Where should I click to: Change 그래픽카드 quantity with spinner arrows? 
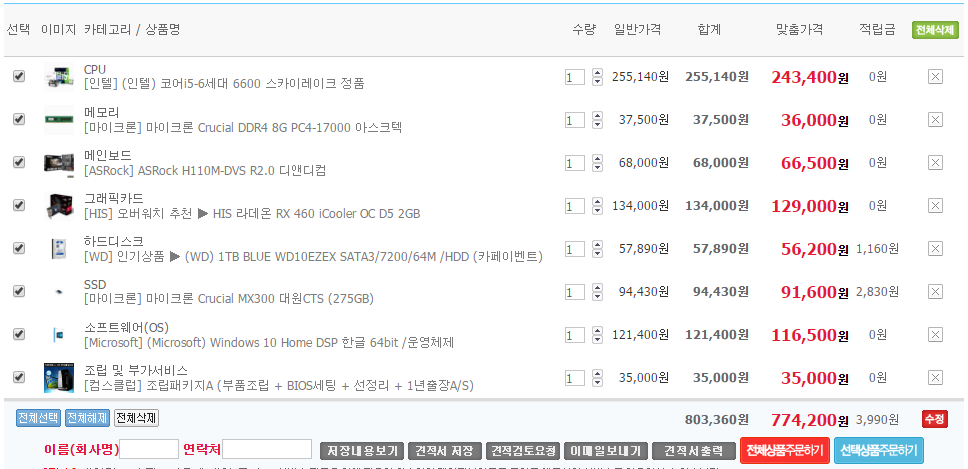[x=597, y=206]
